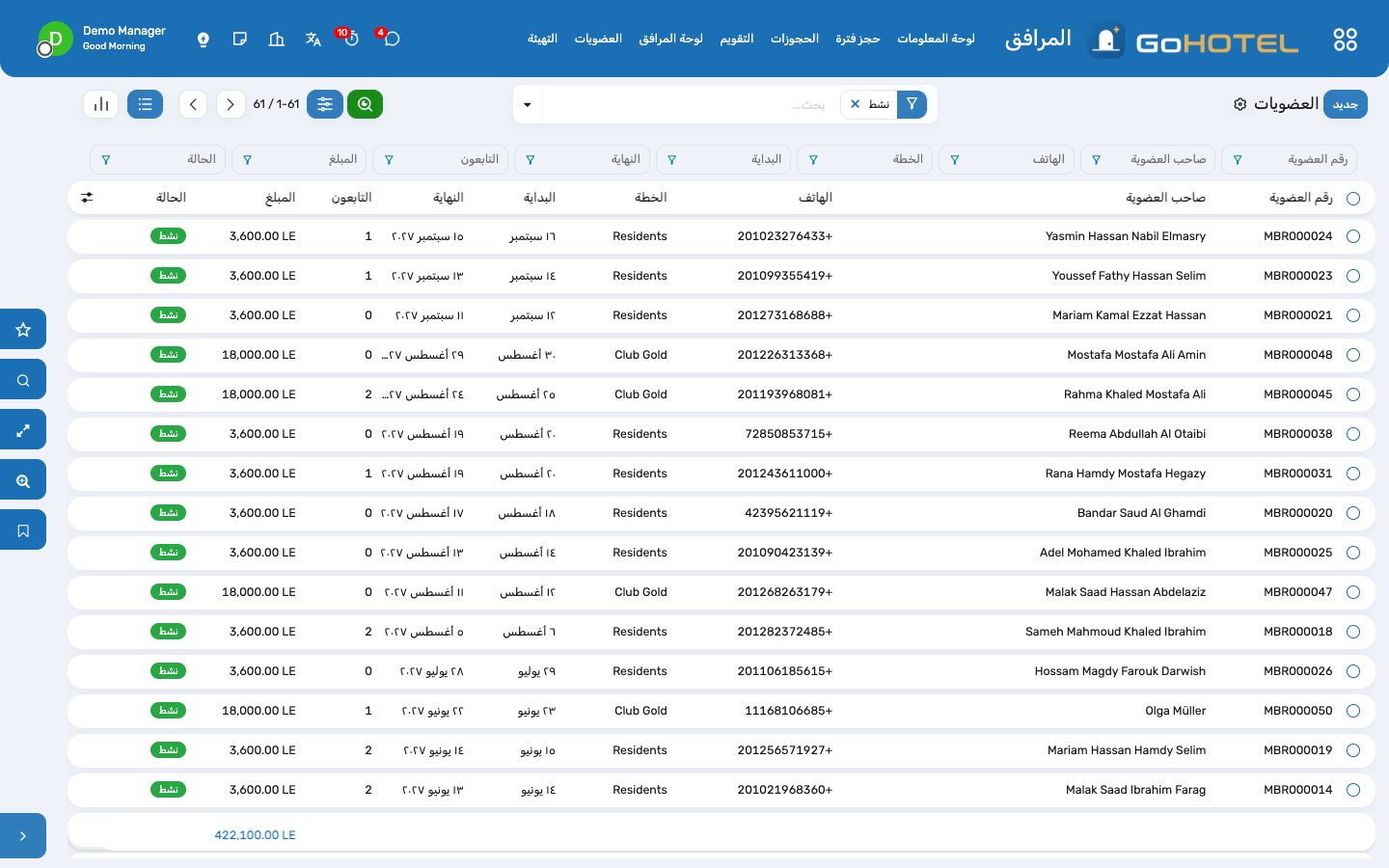Open الحجوزات menu
1389x868 pixels.
point(795,39)
